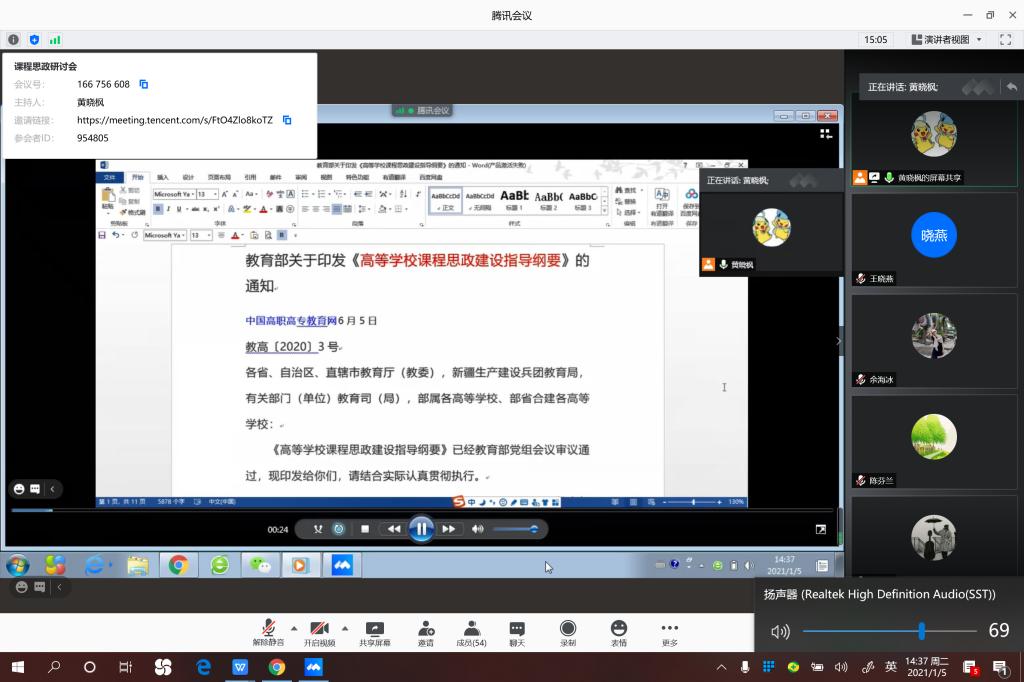Copy the meeting number 166 756 608
The image size is (1024, 682).
point(144,84)
